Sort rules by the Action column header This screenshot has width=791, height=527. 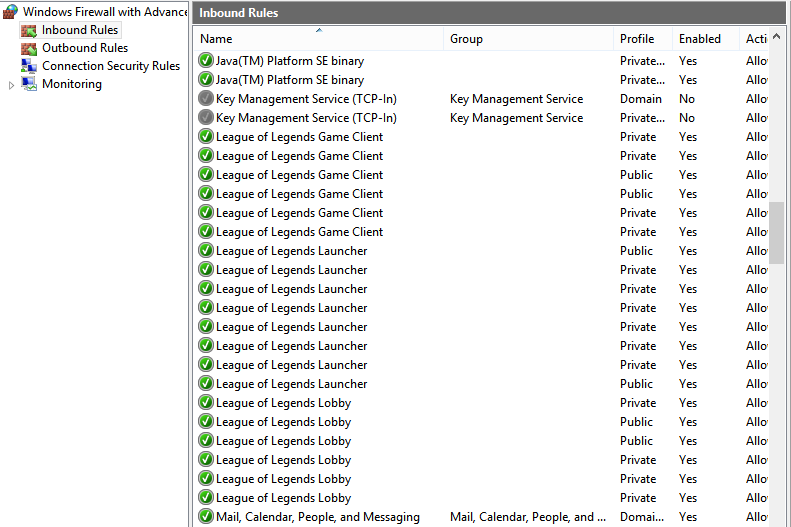point(754,39)
